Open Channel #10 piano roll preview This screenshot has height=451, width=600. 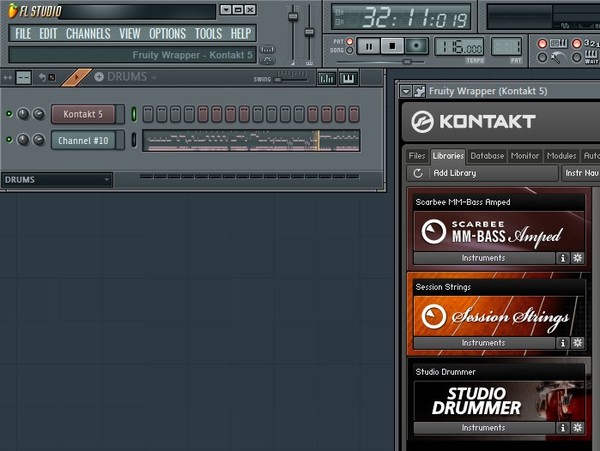tap(251, 140)
